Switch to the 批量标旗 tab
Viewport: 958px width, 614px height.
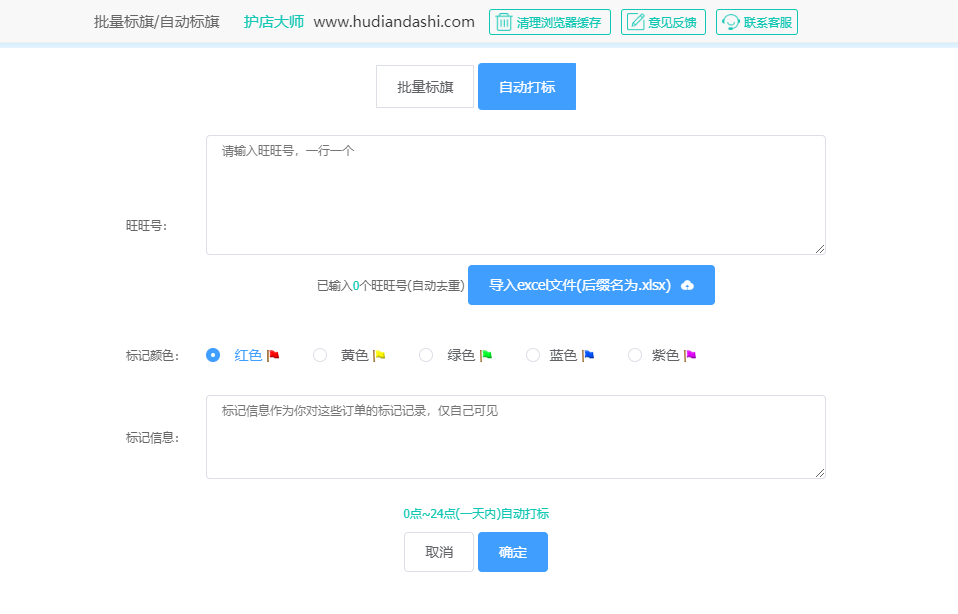424,87
